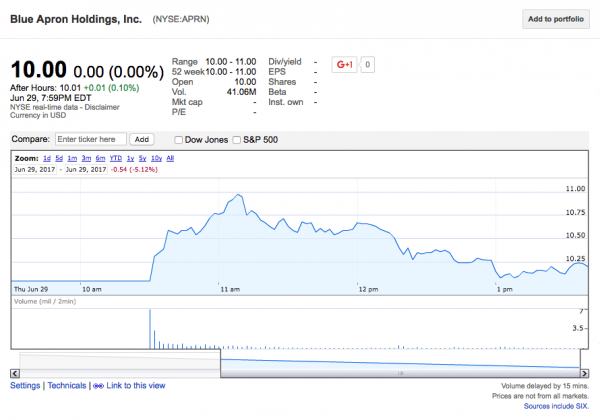
Task: Click the Vol. value 41.06M
Action: click(x=241, y=92)
